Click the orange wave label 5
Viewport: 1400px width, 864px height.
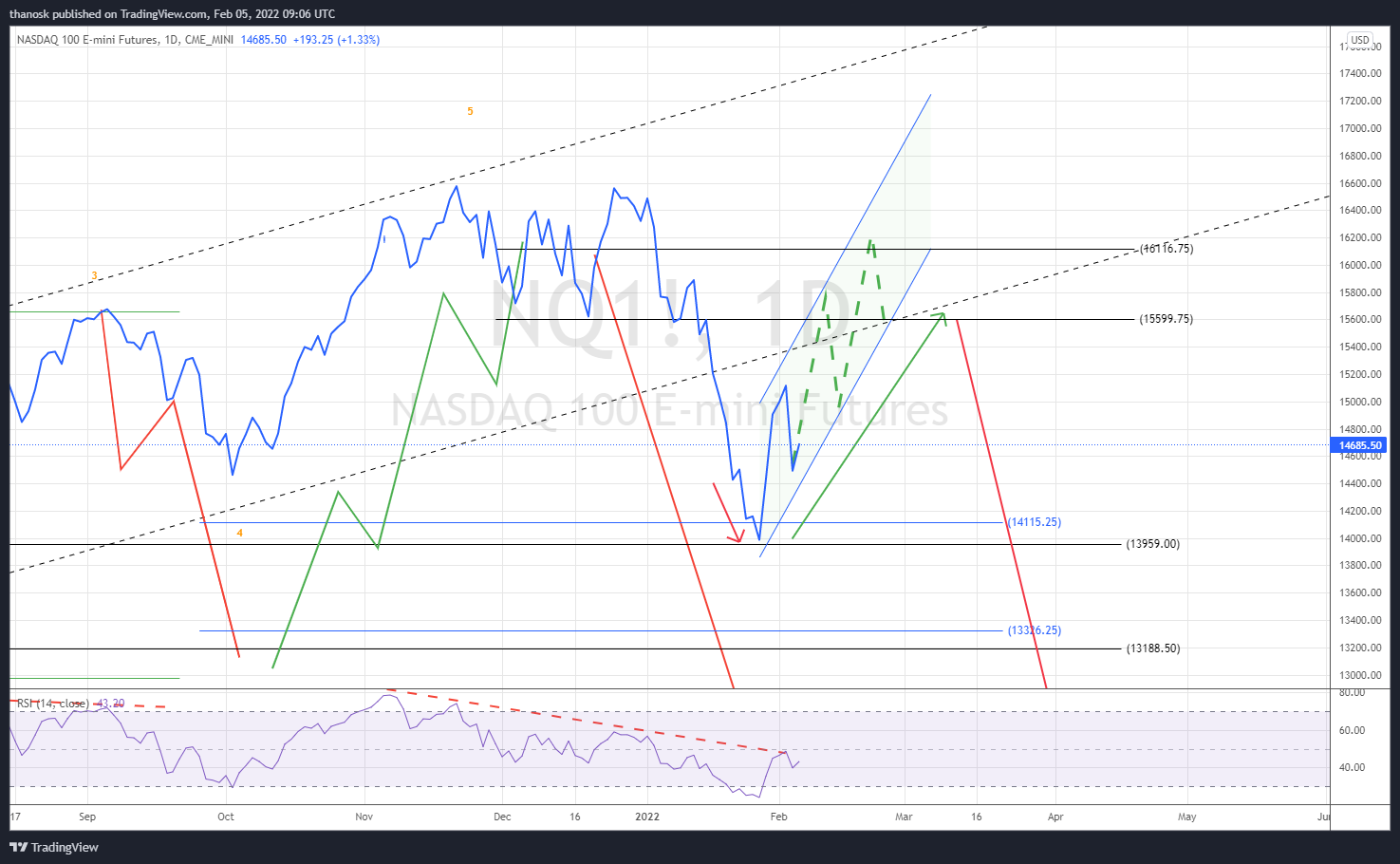470,112
